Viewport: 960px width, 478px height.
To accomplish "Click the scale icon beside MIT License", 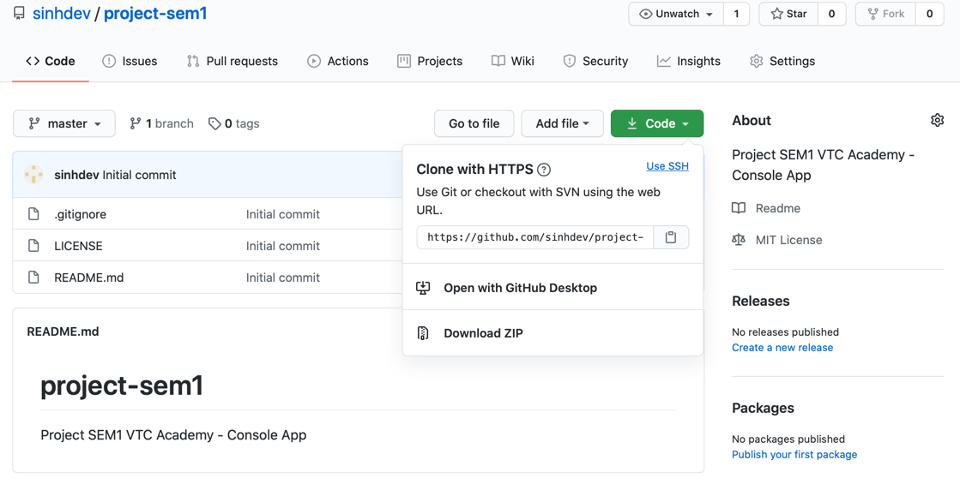I will point(739,240).
